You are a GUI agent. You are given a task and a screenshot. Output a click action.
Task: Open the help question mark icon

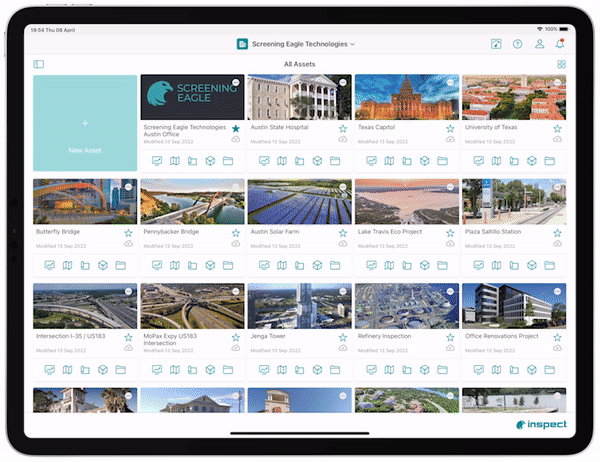[517, 44]
